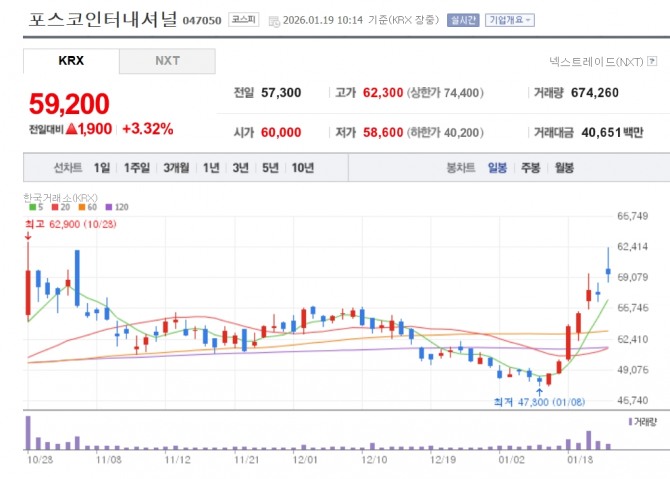Click the +3.32% change value
670x479 pixels.
pos(148,129)
